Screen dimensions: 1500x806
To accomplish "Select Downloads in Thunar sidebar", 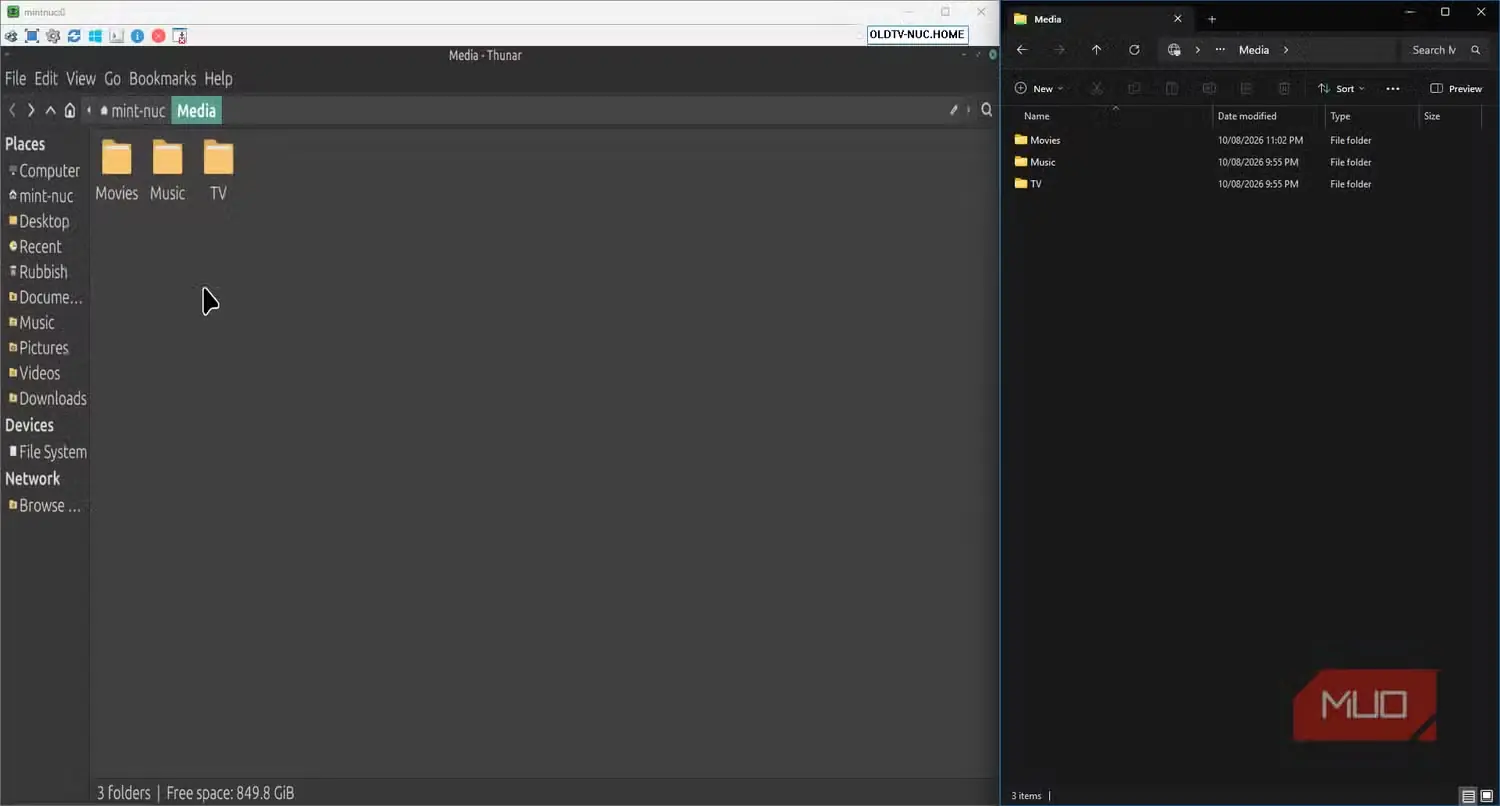I will [x=47, y=398].
